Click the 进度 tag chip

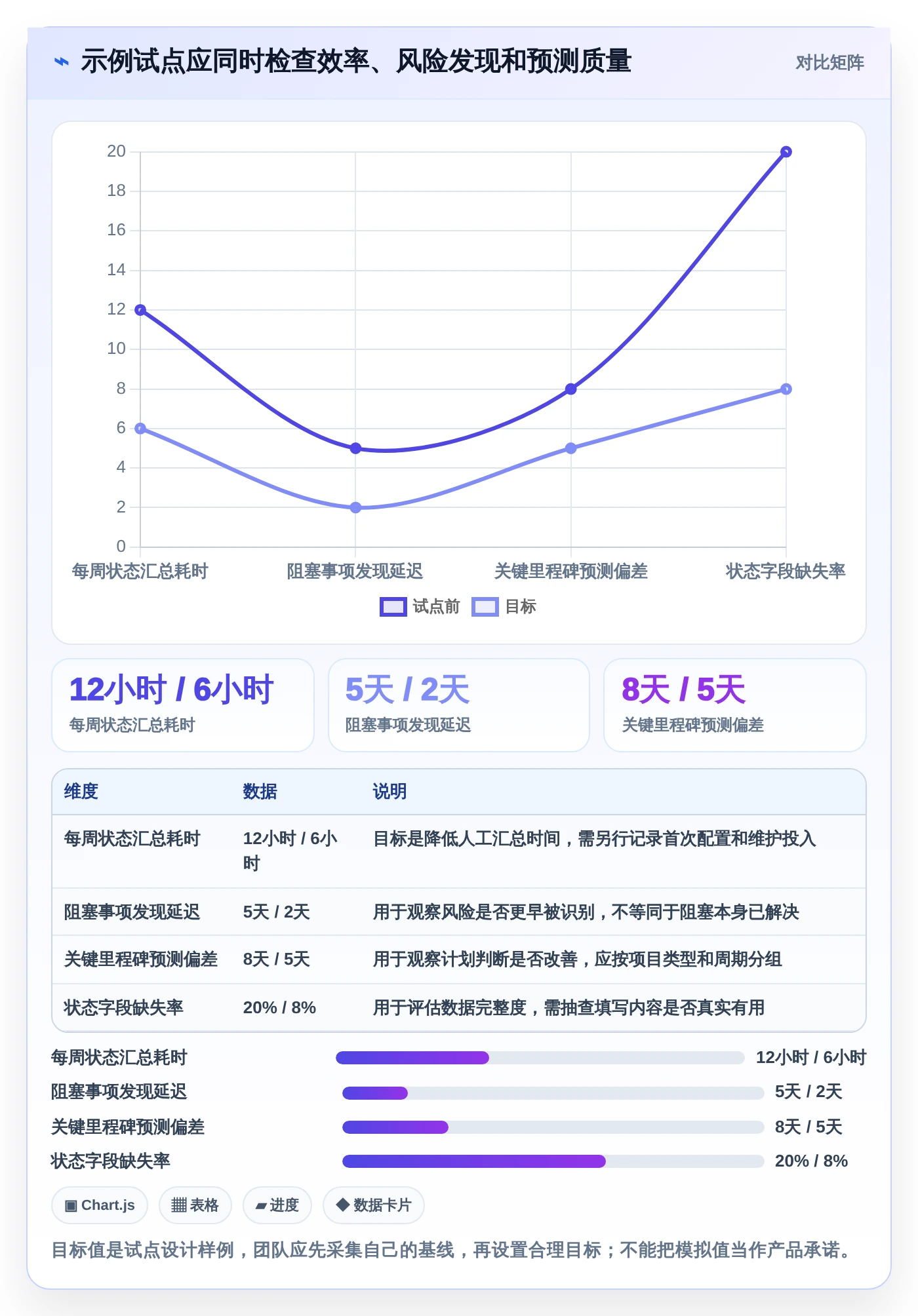(277, 1205)
